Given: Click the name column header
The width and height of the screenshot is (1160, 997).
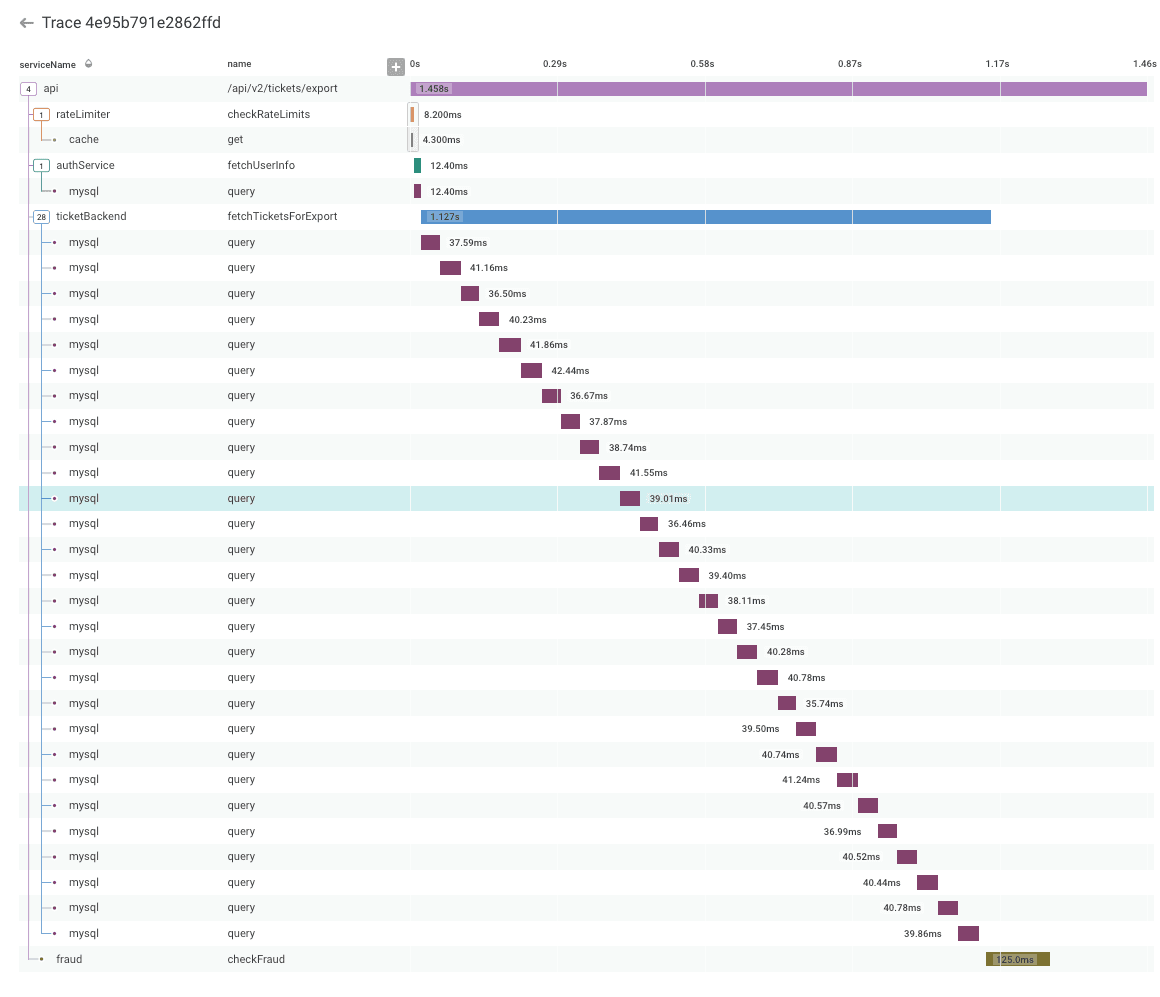Looking at the screenshot, I should tap(239, 64).
